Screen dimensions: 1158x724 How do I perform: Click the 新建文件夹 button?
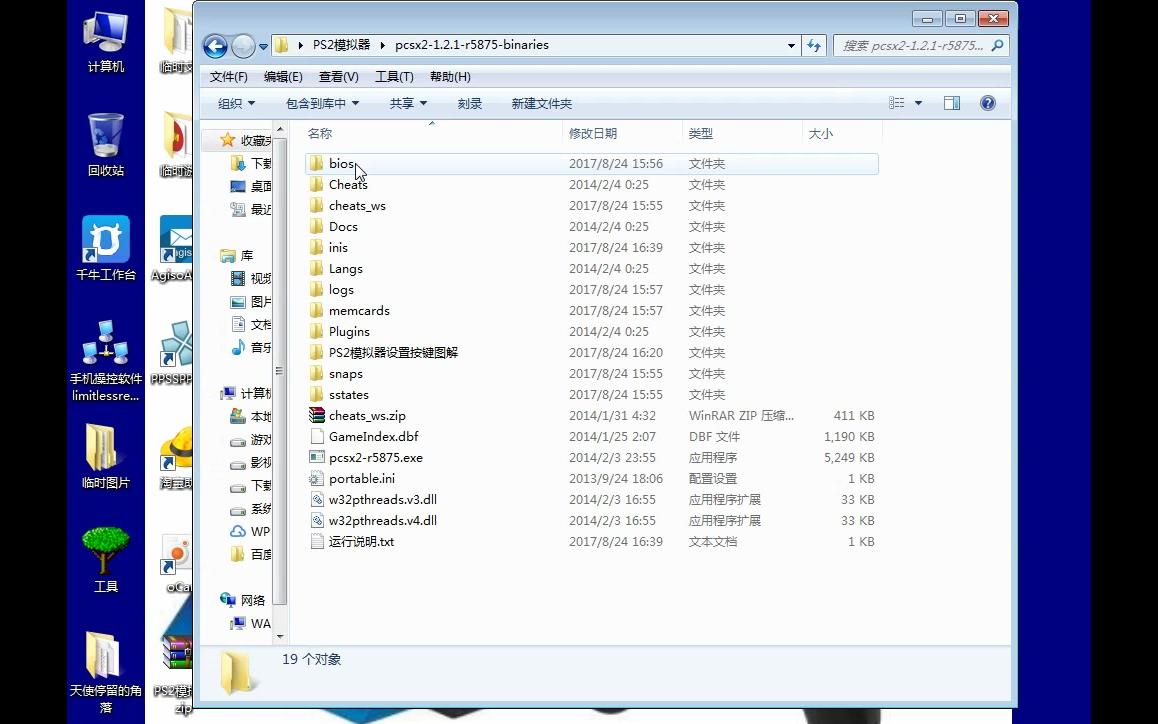[x=541, y=103]
